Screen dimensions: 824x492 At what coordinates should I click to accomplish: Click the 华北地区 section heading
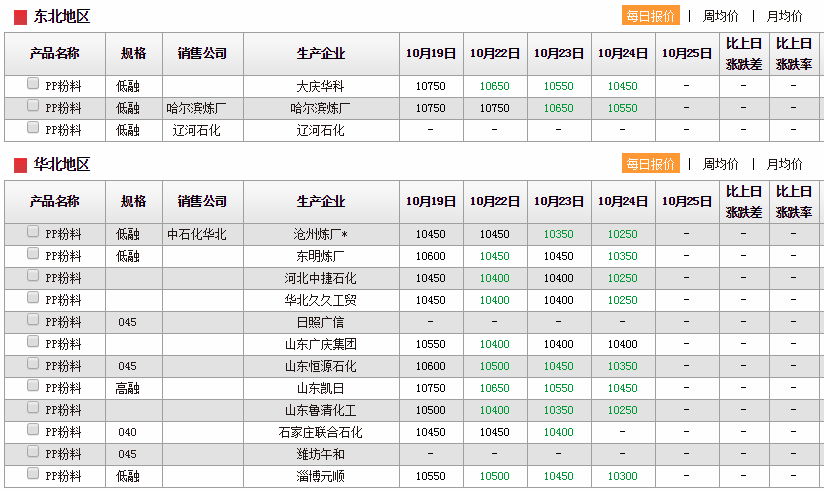pos(61,165)
